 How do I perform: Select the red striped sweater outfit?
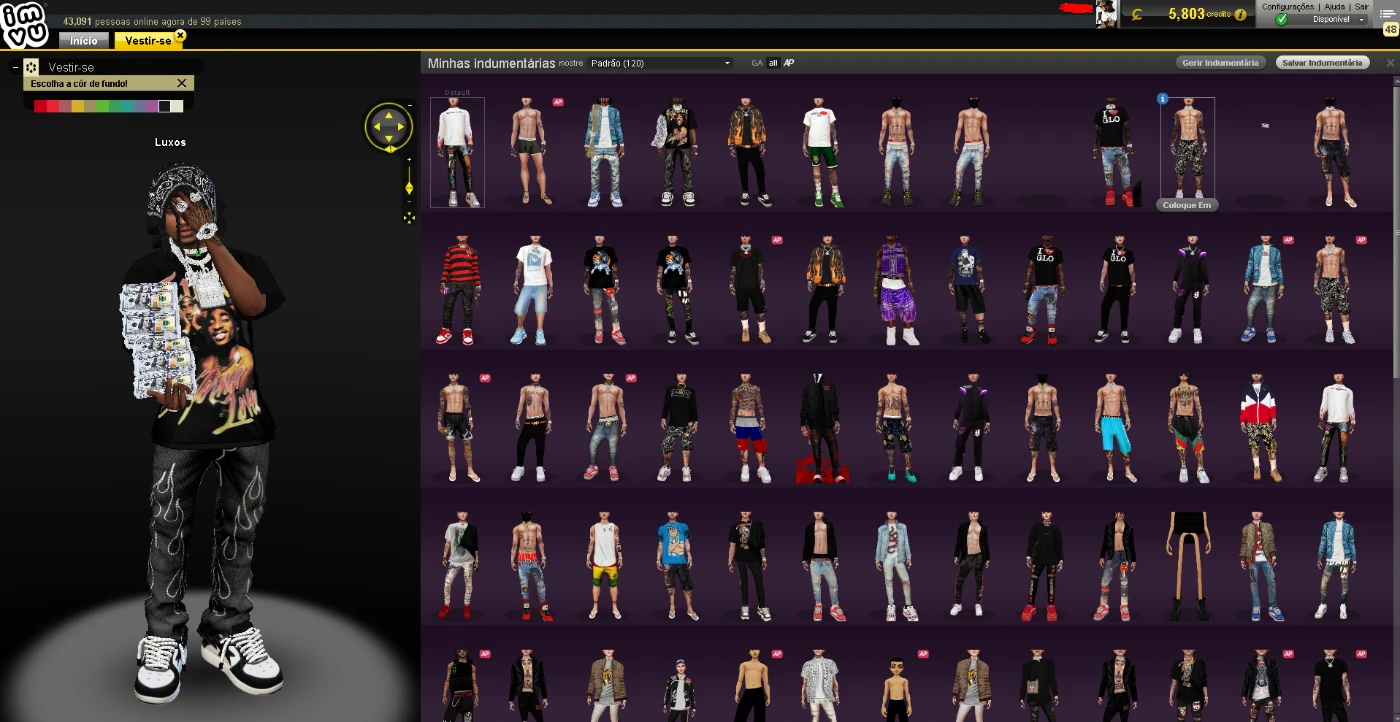click(458, 291)
